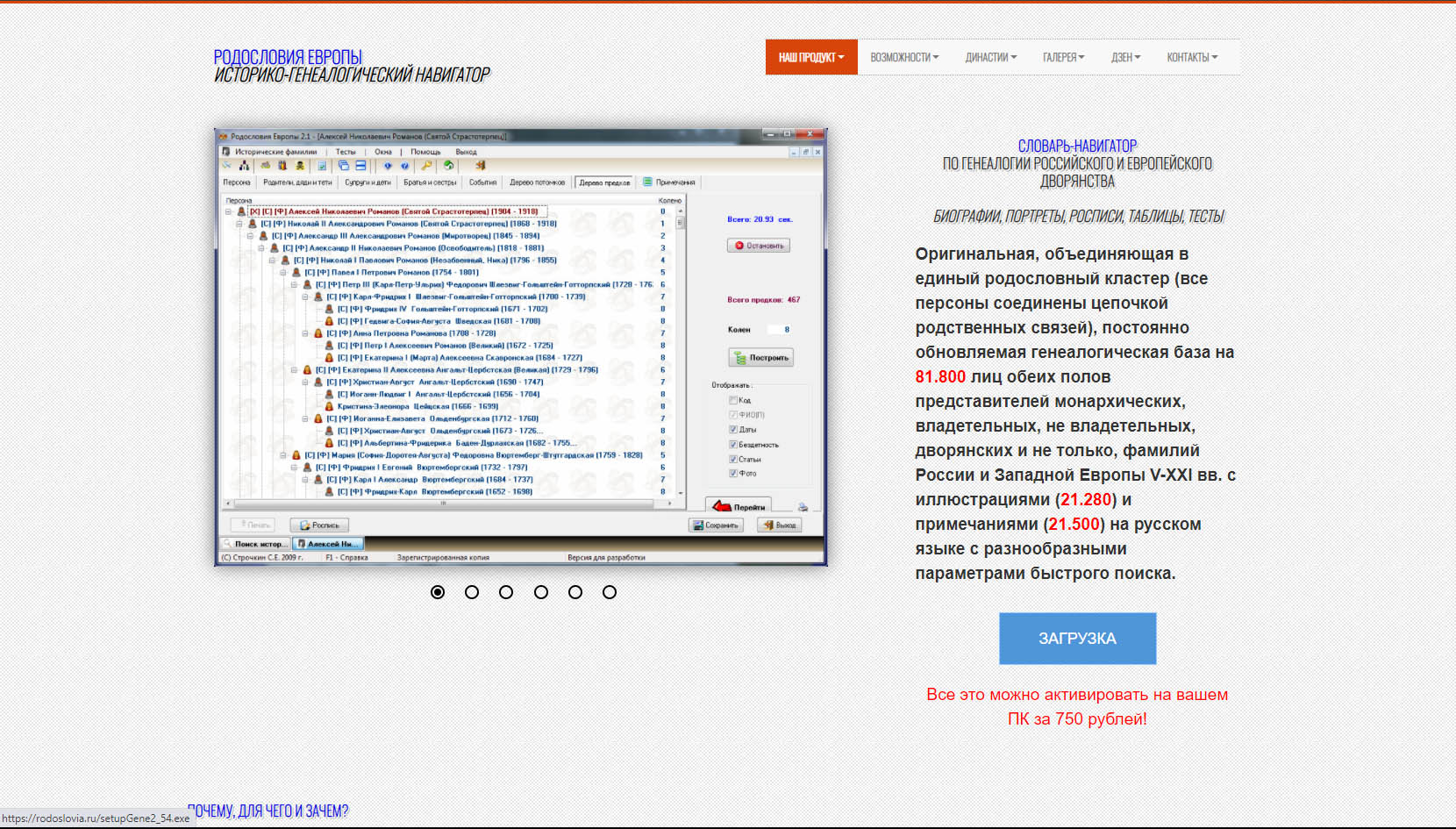Click the cascade windows icon in app toolbar
Viewport: 1456px width, 829px height.
(x=344, y=165)
